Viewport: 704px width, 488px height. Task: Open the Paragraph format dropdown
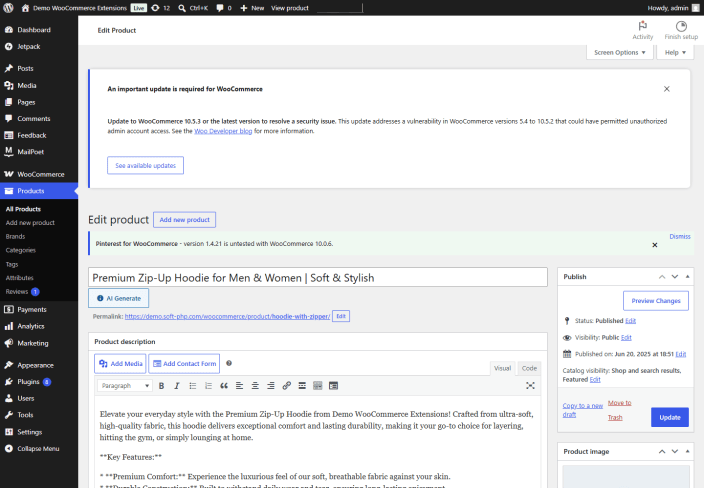tap(125, 386)
